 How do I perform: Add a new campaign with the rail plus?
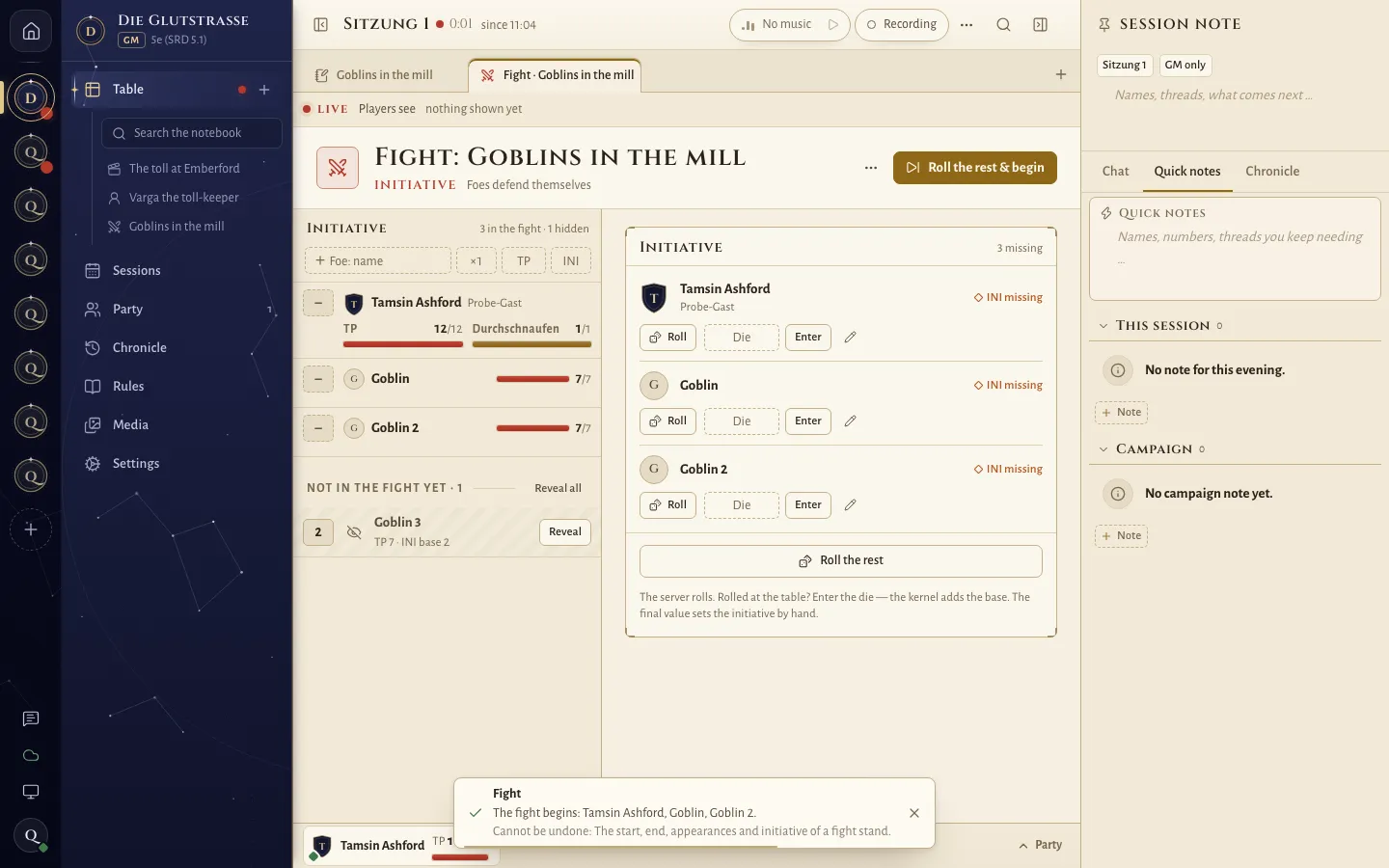coord(31,529)
